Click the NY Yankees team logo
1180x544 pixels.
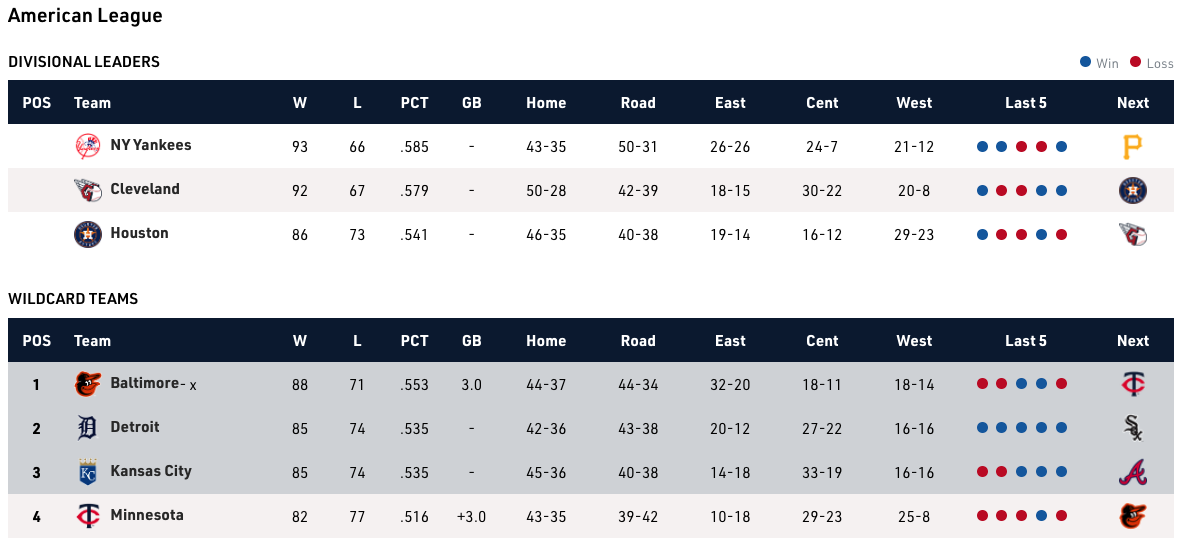[x=88, y=146]
